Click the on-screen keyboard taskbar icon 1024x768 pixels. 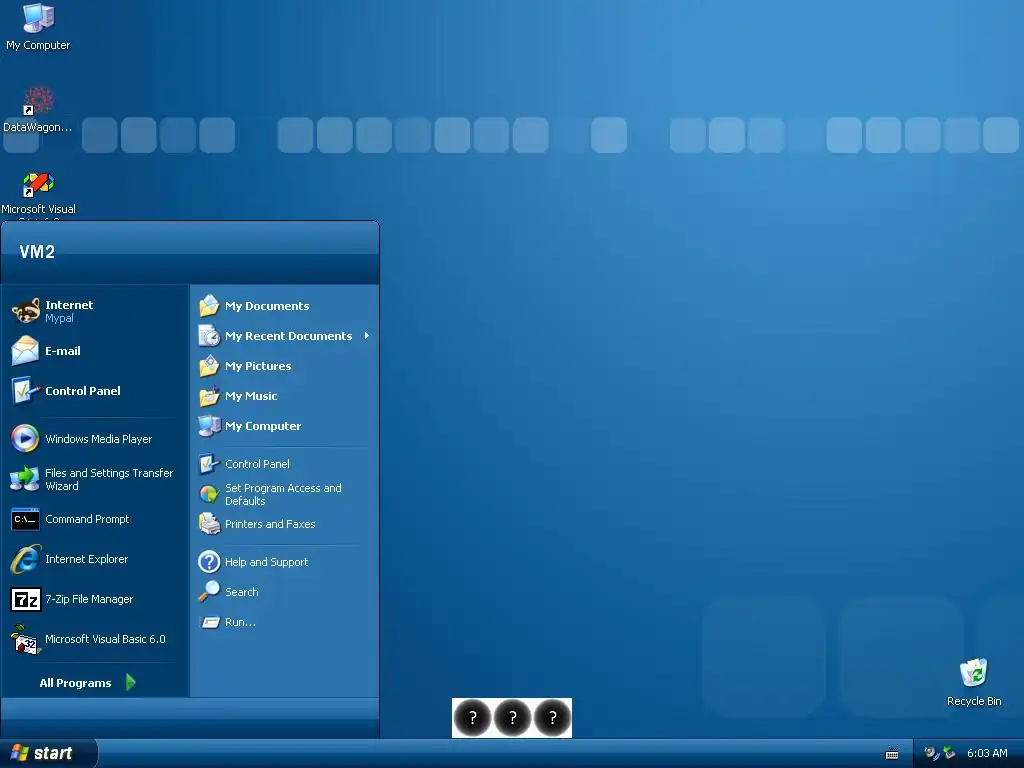[891, 754]
